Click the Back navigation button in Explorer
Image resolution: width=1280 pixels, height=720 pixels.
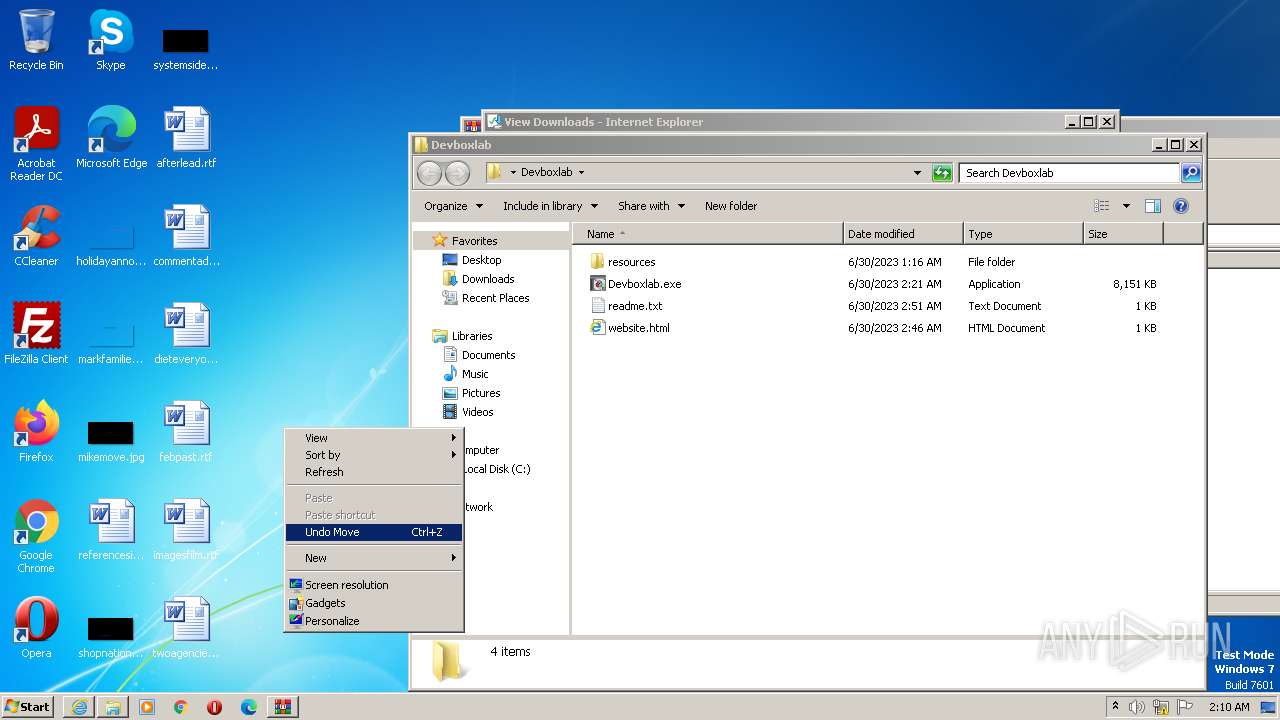point(429,173)
